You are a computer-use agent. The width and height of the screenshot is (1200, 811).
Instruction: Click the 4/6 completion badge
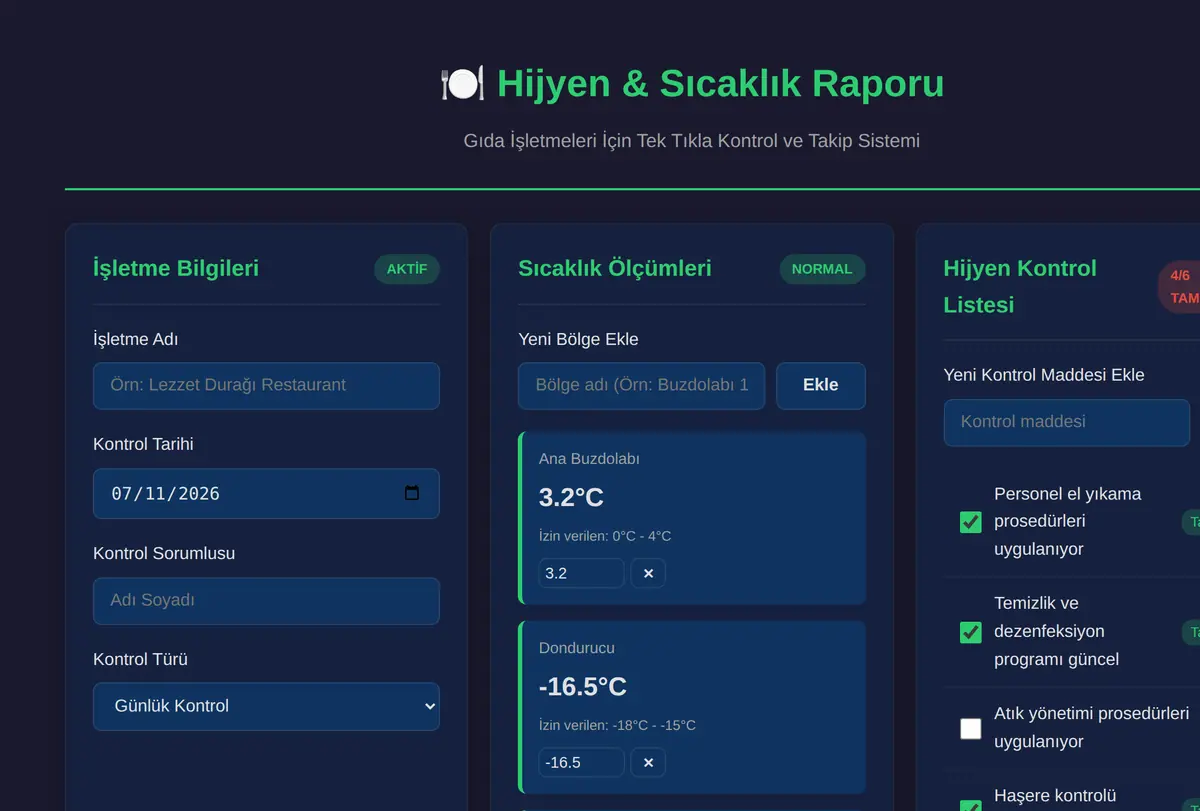(1180, 287)
